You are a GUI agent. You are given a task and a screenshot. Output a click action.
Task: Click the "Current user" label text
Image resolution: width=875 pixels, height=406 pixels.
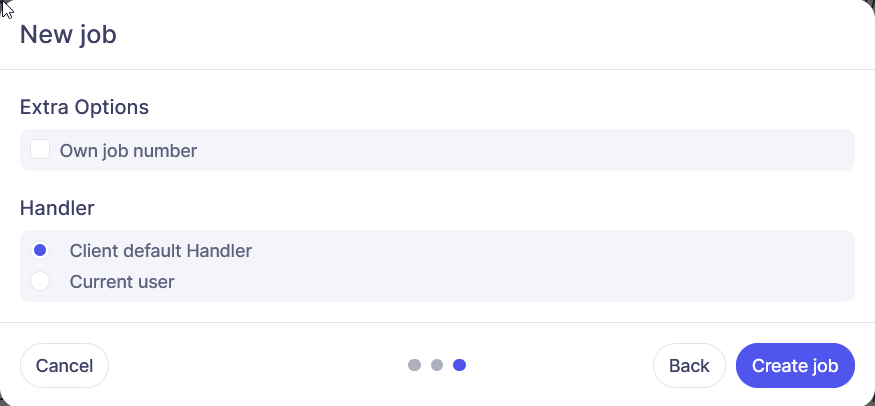(x=122, y=282)
